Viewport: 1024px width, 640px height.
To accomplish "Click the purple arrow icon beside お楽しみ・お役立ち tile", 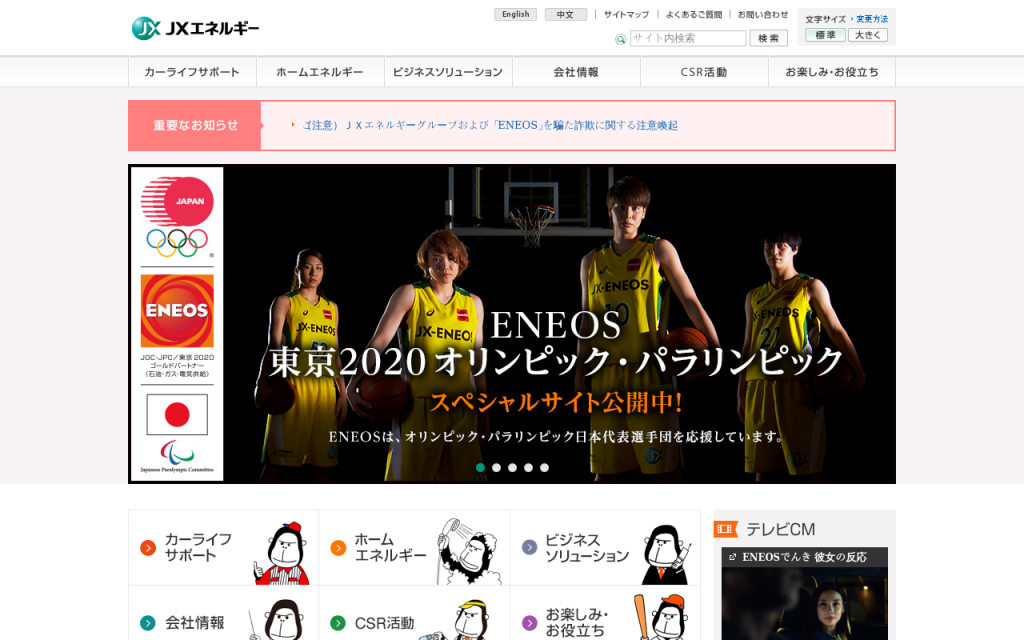I will click(530, 623).
